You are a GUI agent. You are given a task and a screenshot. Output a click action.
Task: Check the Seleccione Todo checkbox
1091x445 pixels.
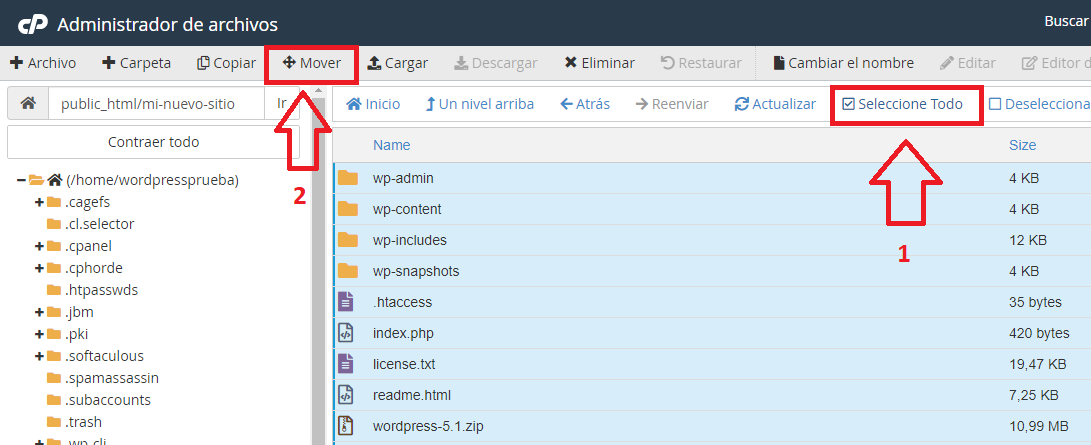[849, 104]
